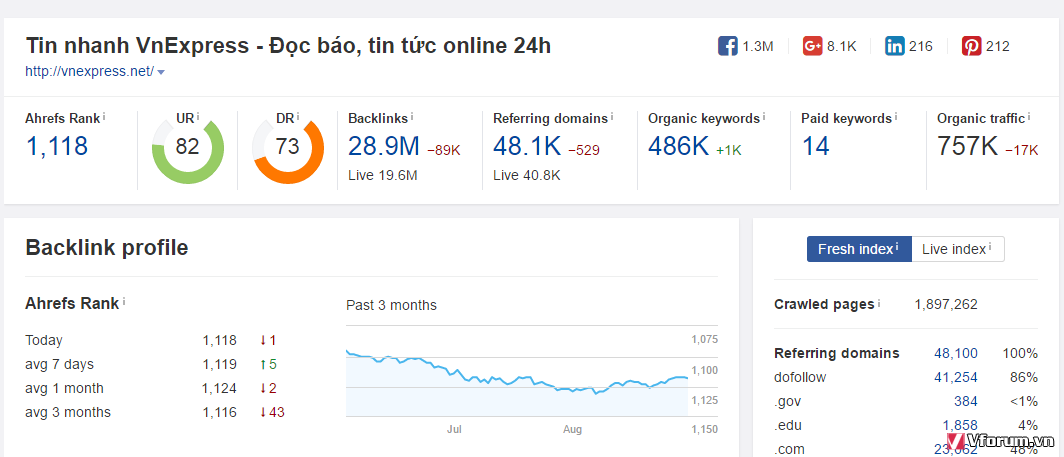Viewport: 1064px width, 457px height.
Task: Open the Backlinks 28.9M value
Action: pyautogui.click(x=383, y=146)
